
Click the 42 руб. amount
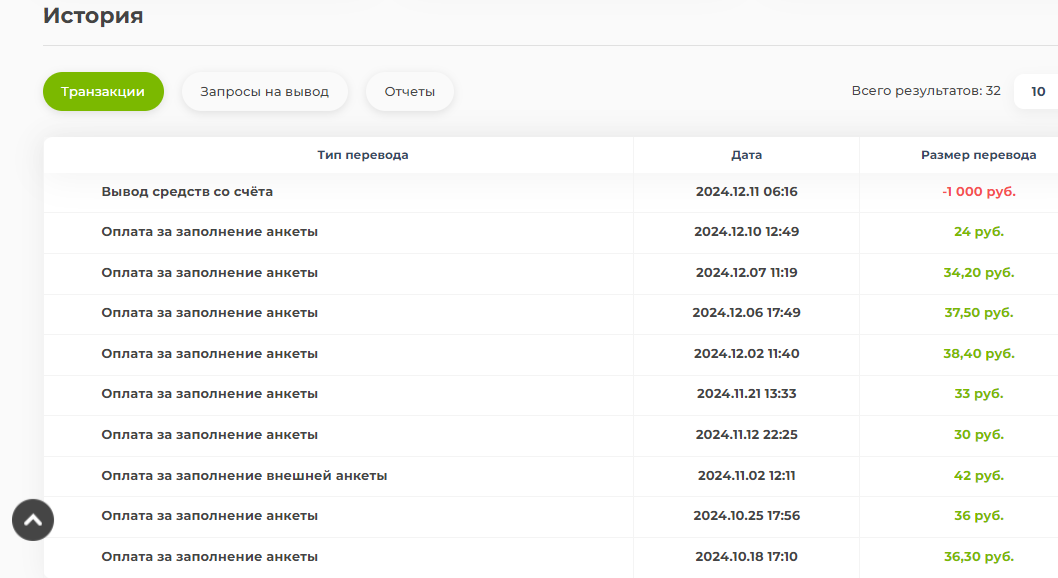pyautogui.click(x=978, y=475)
